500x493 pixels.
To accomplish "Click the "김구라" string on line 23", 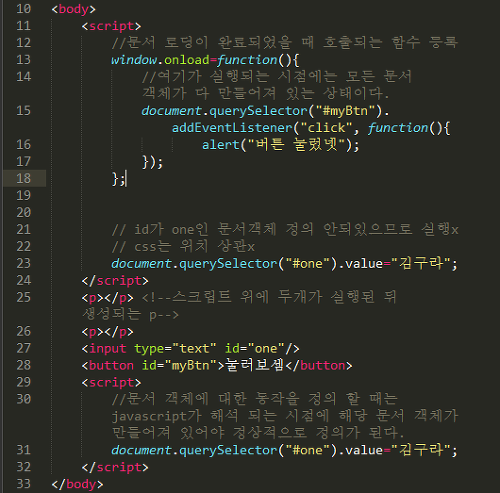I will point(421,263).
